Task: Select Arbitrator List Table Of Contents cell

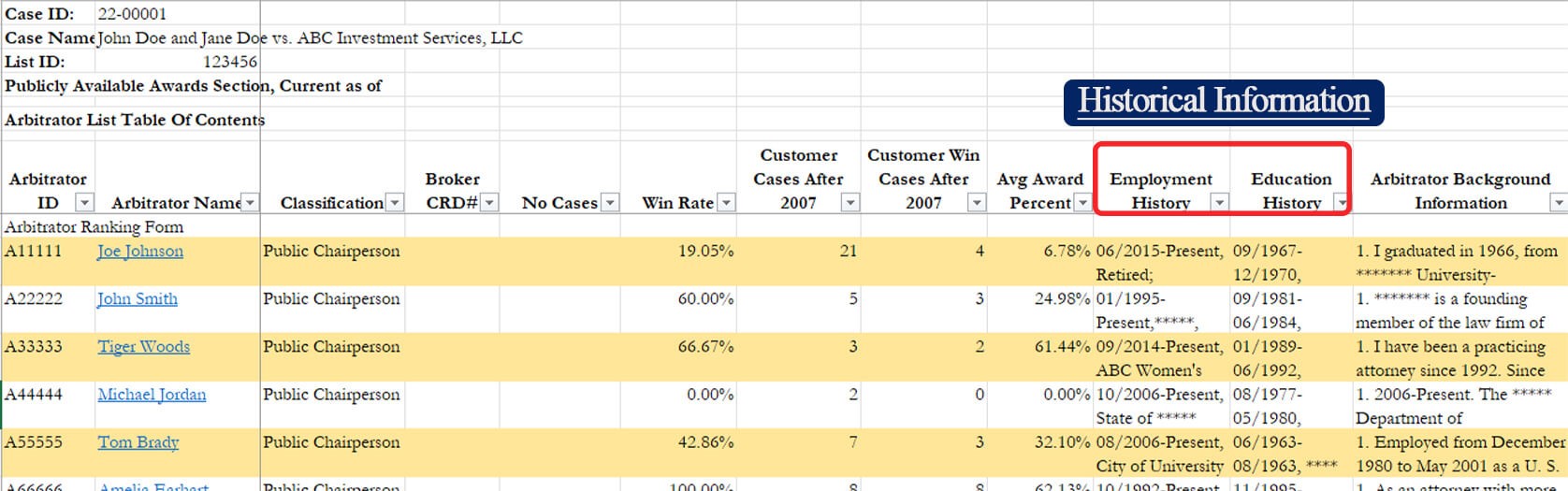Action: click(x=135, y=120)
